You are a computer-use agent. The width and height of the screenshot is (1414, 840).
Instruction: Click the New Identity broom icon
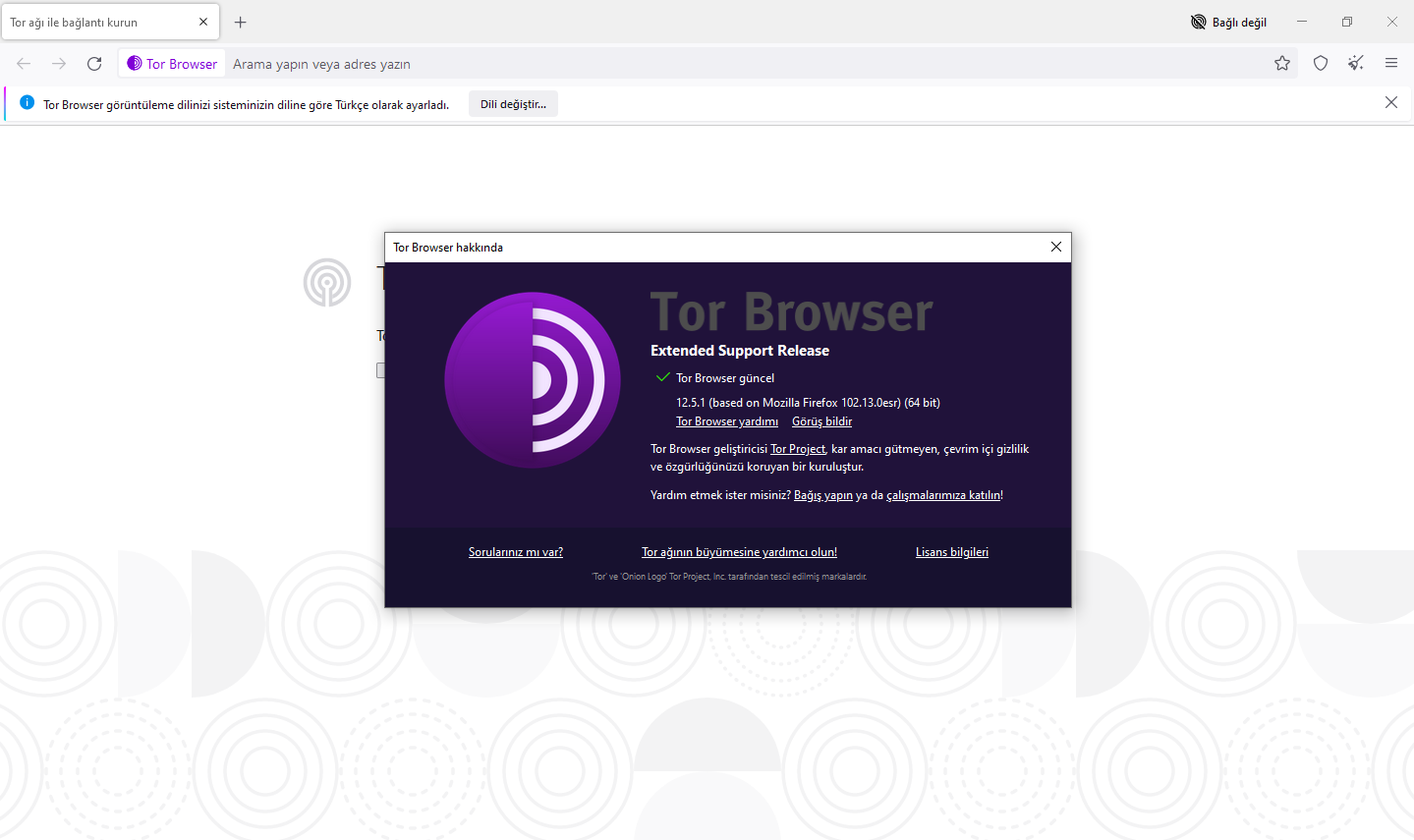pos(1356,64)
